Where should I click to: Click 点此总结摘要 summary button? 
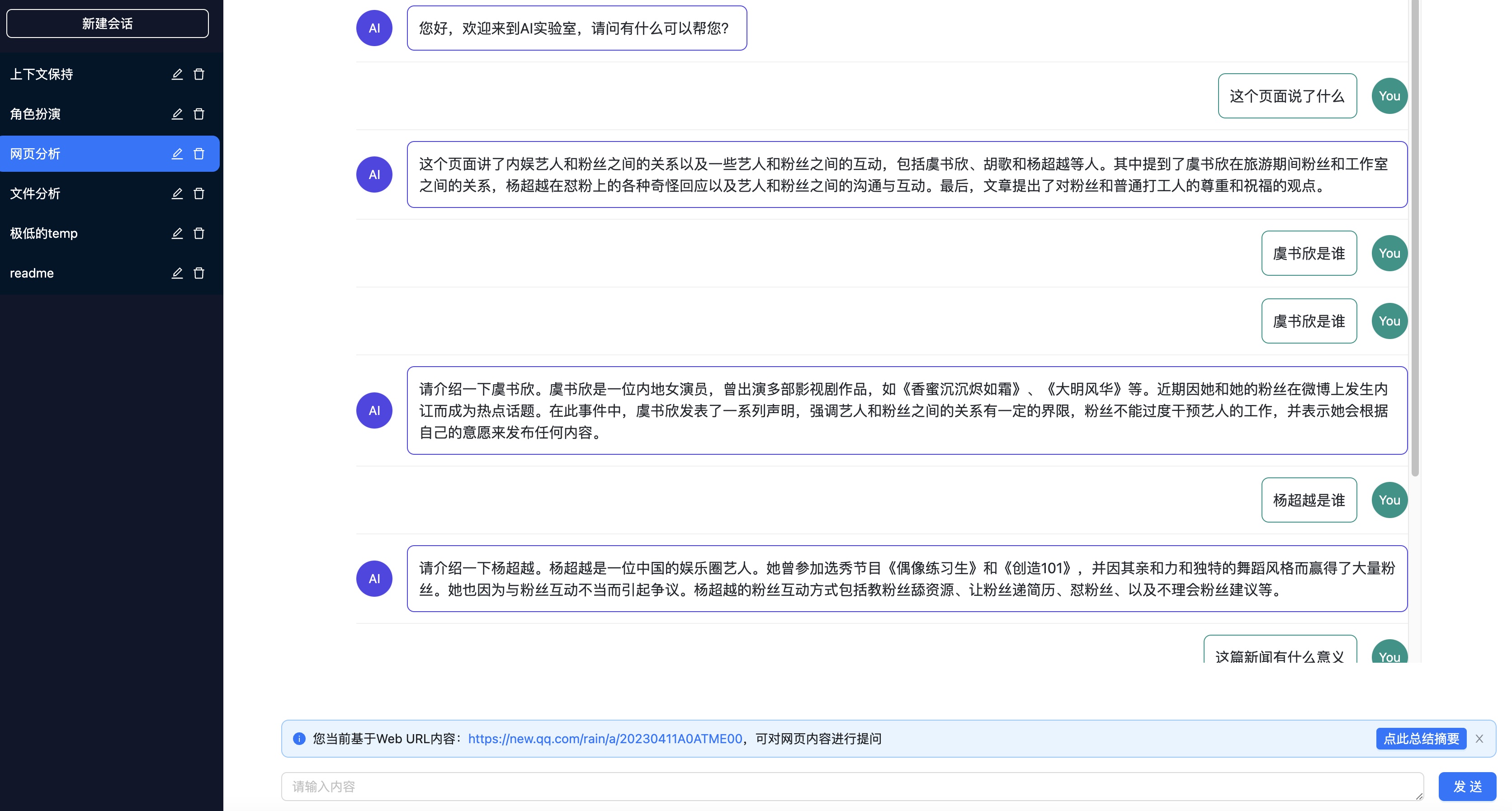1421,739
